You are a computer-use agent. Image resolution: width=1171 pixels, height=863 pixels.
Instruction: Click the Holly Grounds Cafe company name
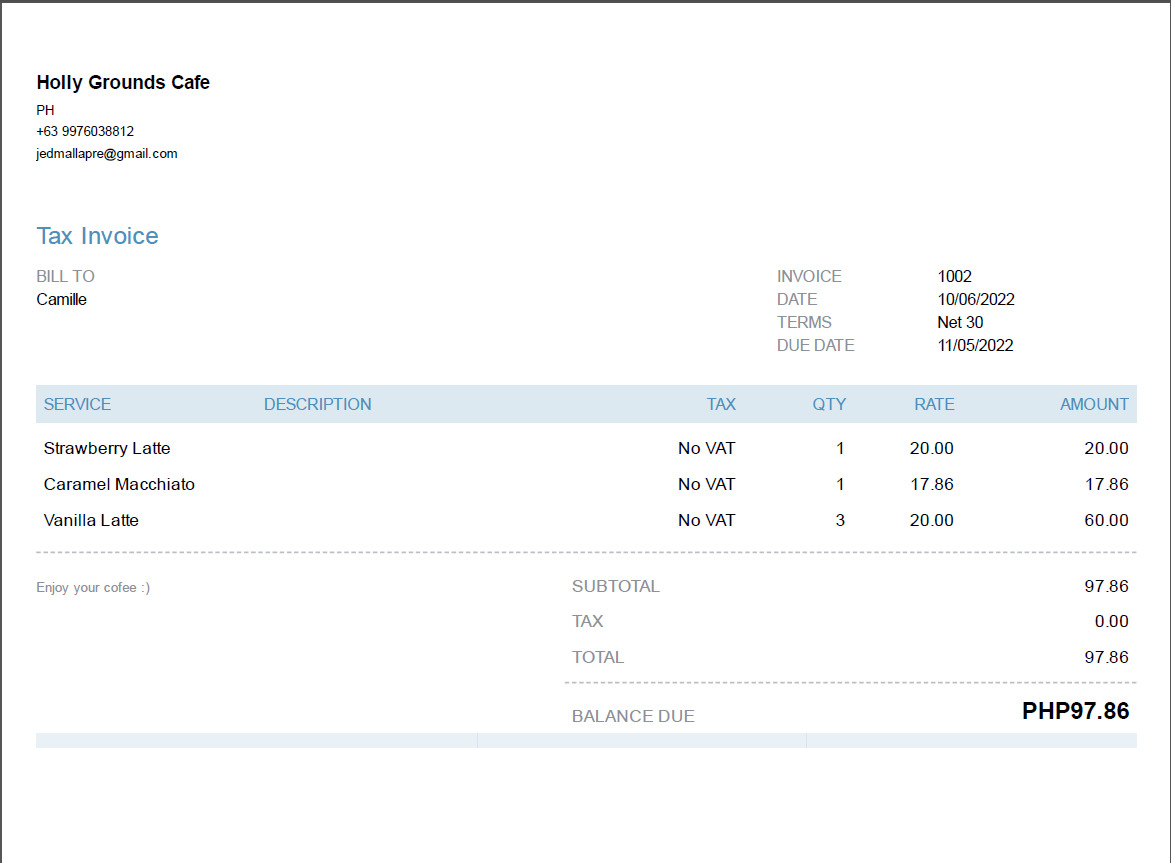pos(123,82)
